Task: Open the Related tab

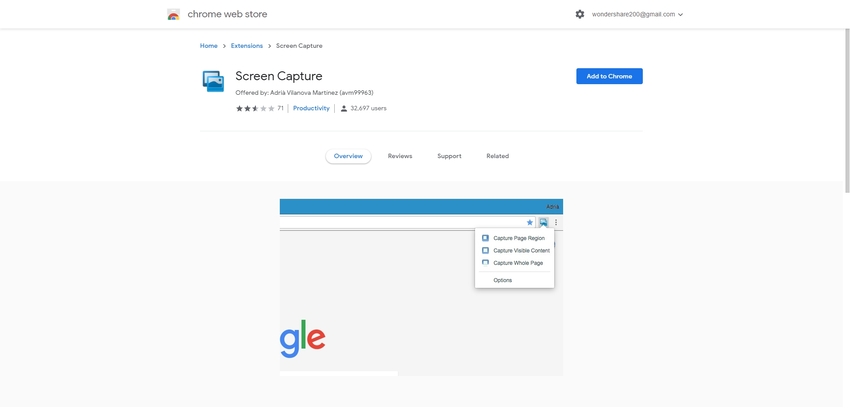Action: (x=497, y=156)
